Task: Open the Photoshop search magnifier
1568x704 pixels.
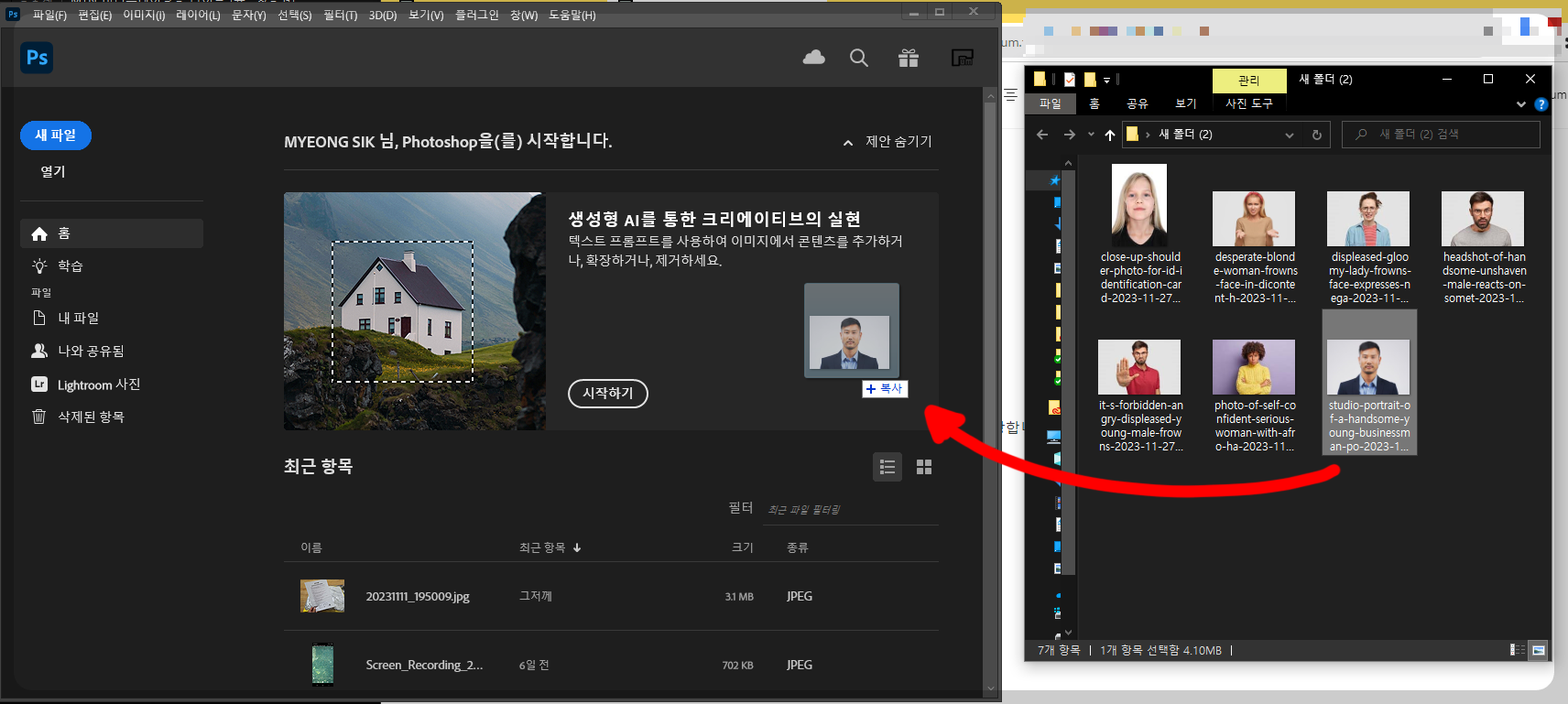Action: 859,58
